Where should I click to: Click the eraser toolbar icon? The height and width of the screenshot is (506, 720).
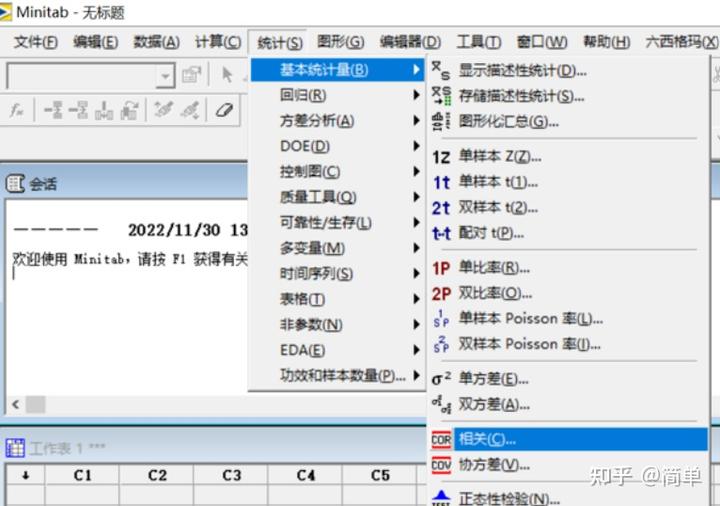coord(224,110)
